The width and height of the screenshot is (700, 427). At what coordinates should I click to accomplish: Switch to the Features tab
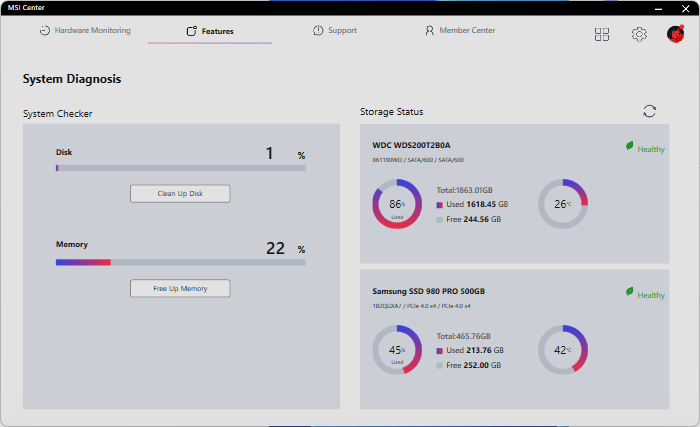coord(210,31)
